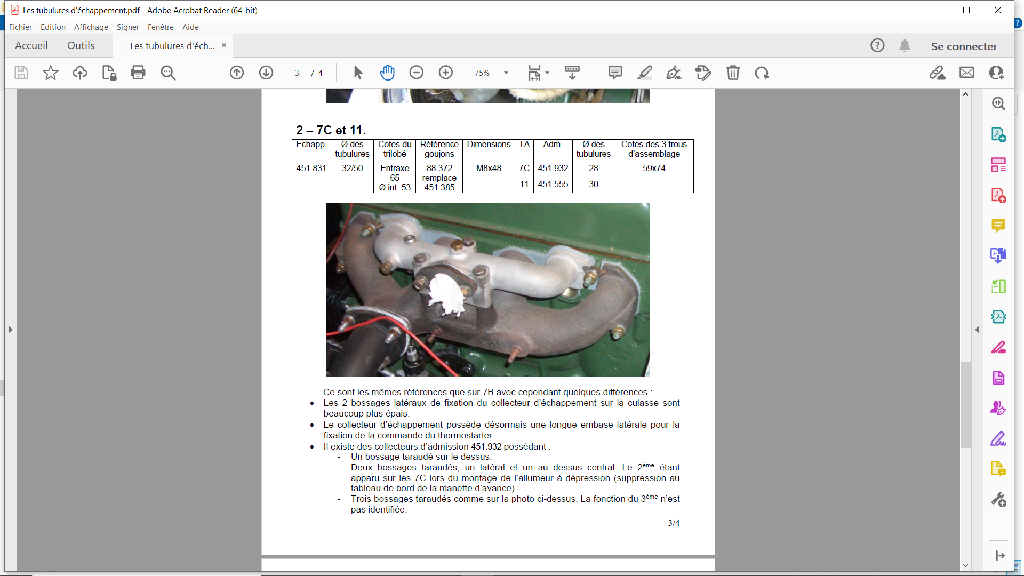The width and height of the screenshot is (1024, 576).
Task: Open the zoom level 75% dropdown
Action: click(x=506, y=73)
